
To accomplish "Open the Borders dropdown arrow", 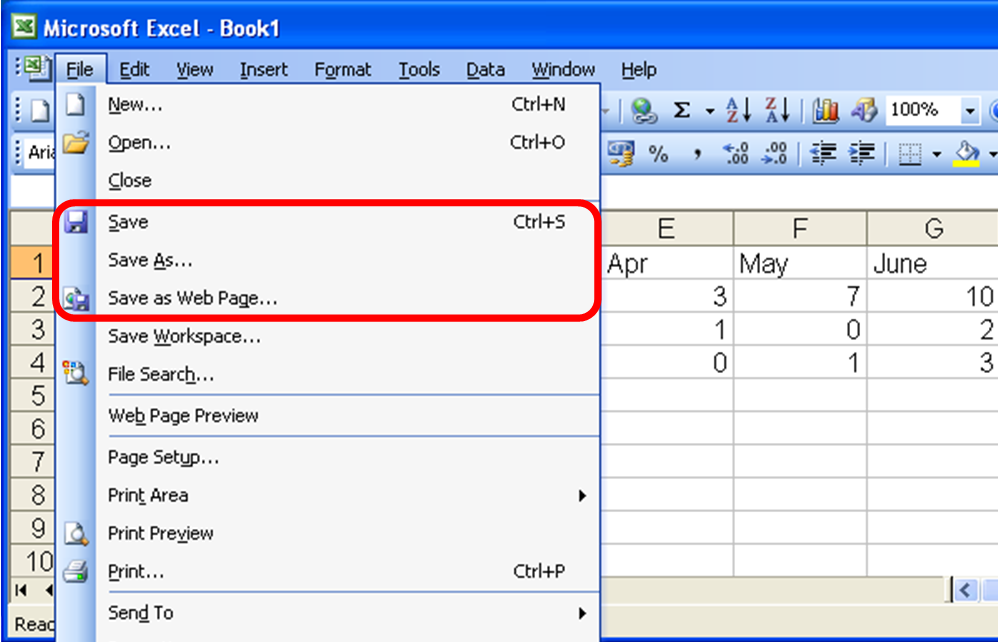I will pos(937,152).
